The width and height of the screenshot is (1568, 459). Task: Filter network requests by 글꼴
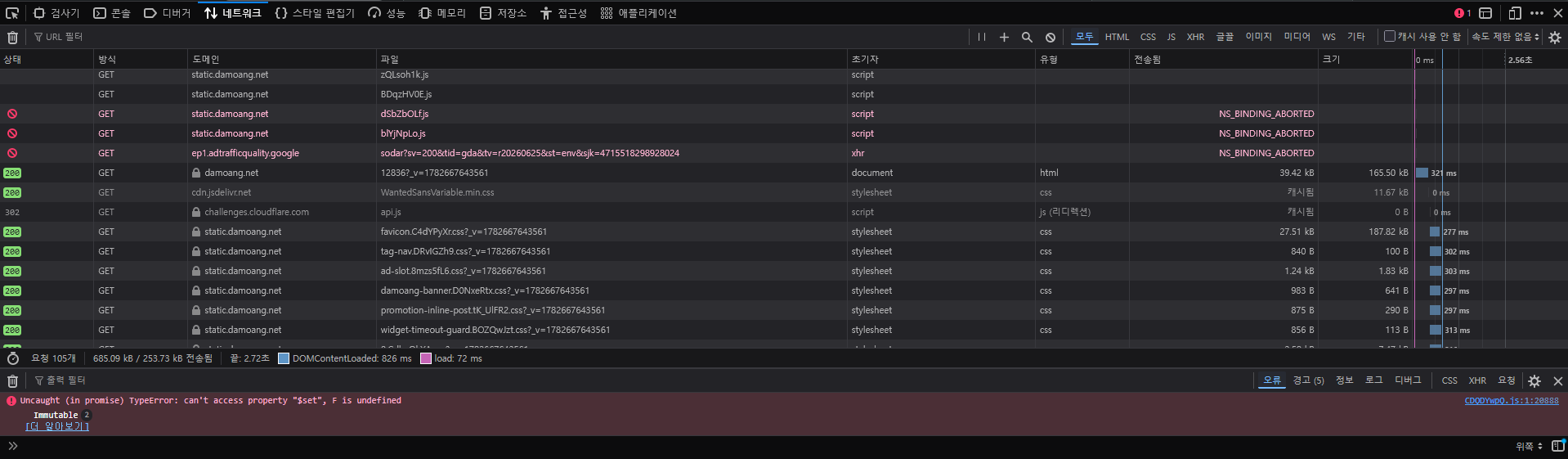click(1225, 37)
